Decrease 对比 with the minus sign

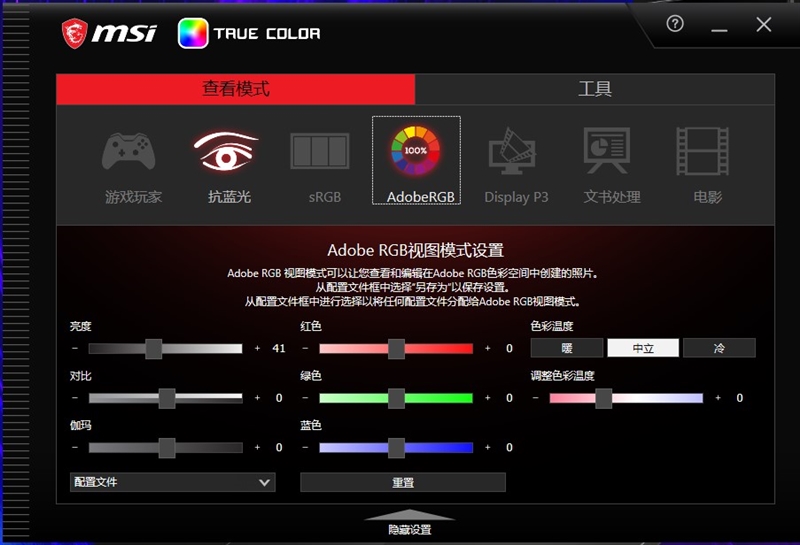click(75, 398)
